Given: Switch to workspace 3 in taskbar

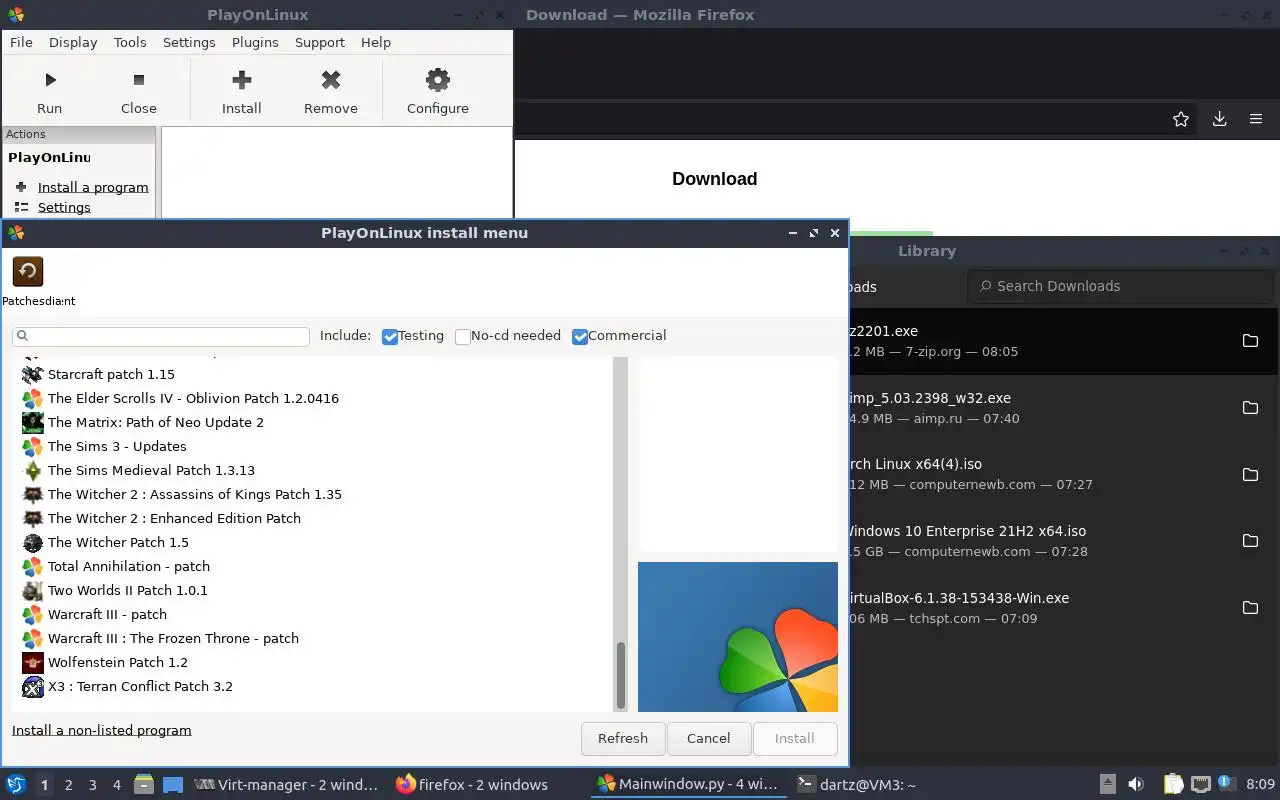Looking at the screenshot, I should coord(92,785).
